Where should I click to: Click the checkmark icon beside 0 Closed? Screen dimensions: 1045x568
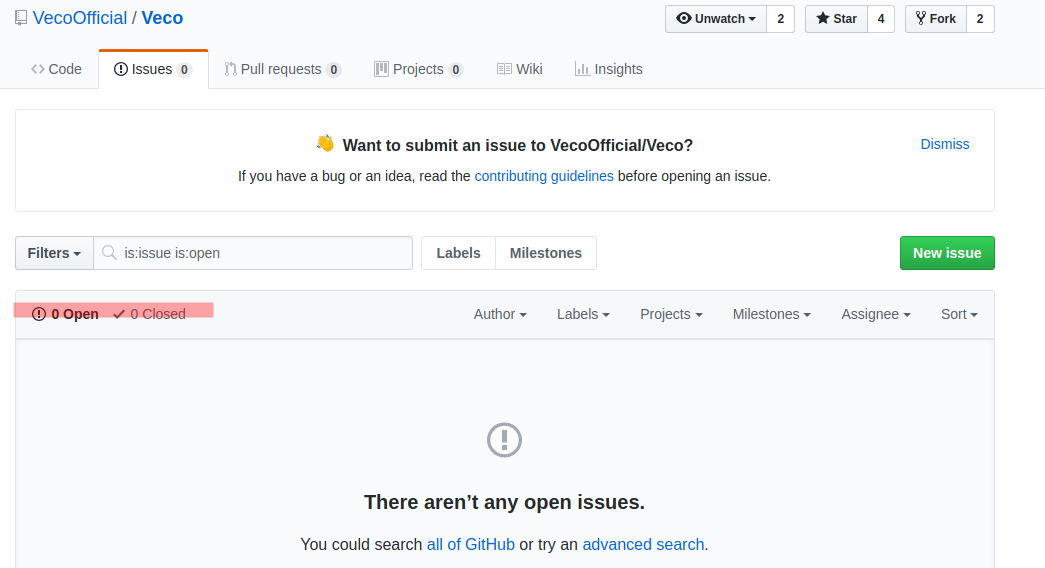119,314
